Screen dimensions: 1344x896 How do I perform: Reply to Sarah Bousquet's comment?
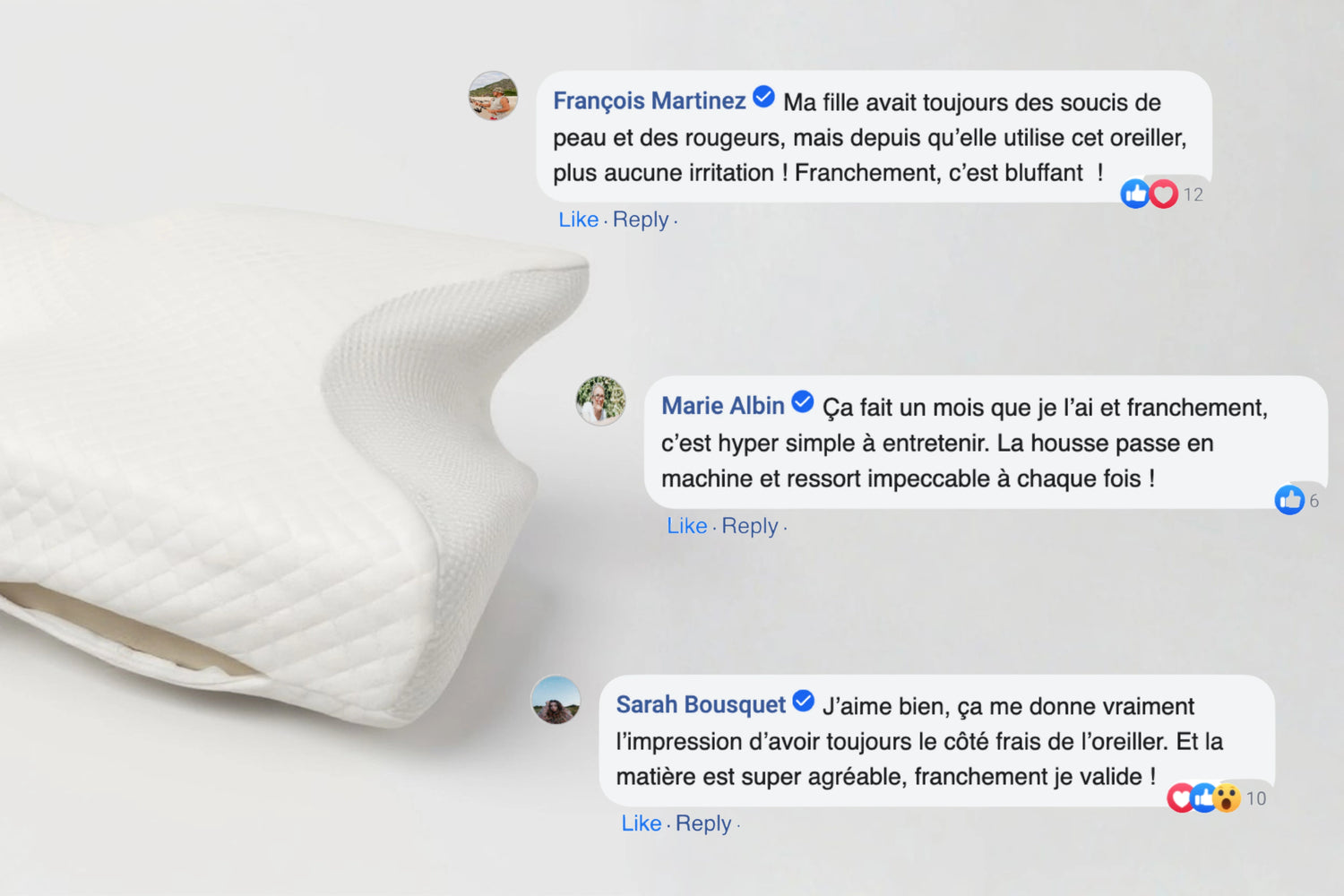tap(703, 824)
